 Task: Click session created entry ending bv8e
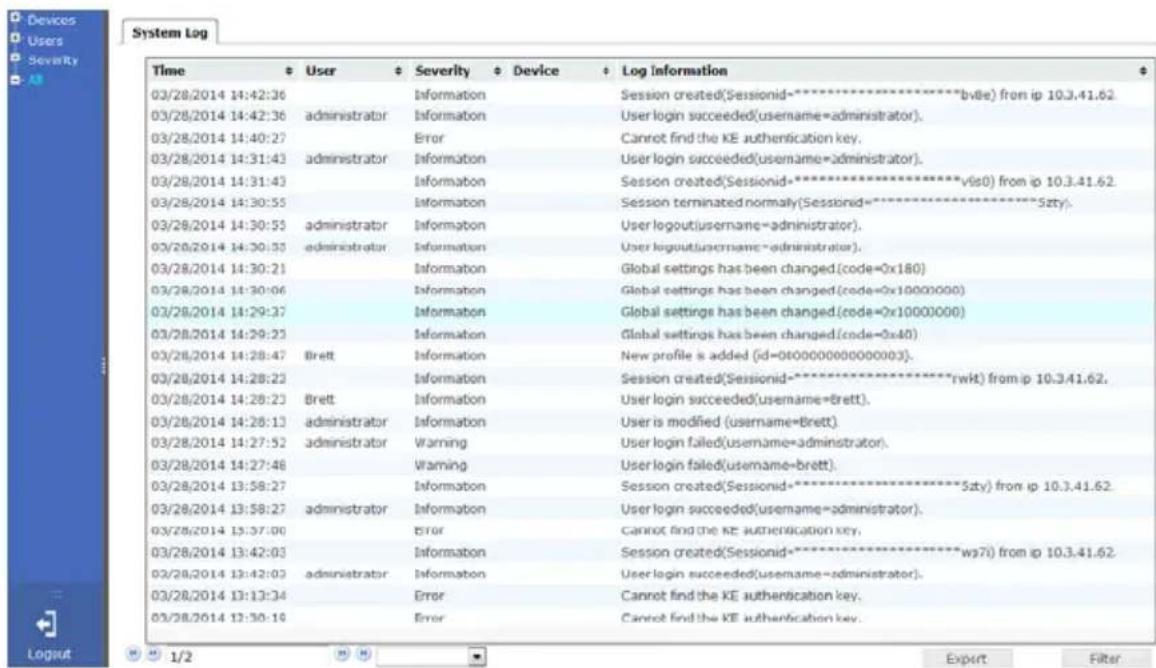click(x=868, y=94)
